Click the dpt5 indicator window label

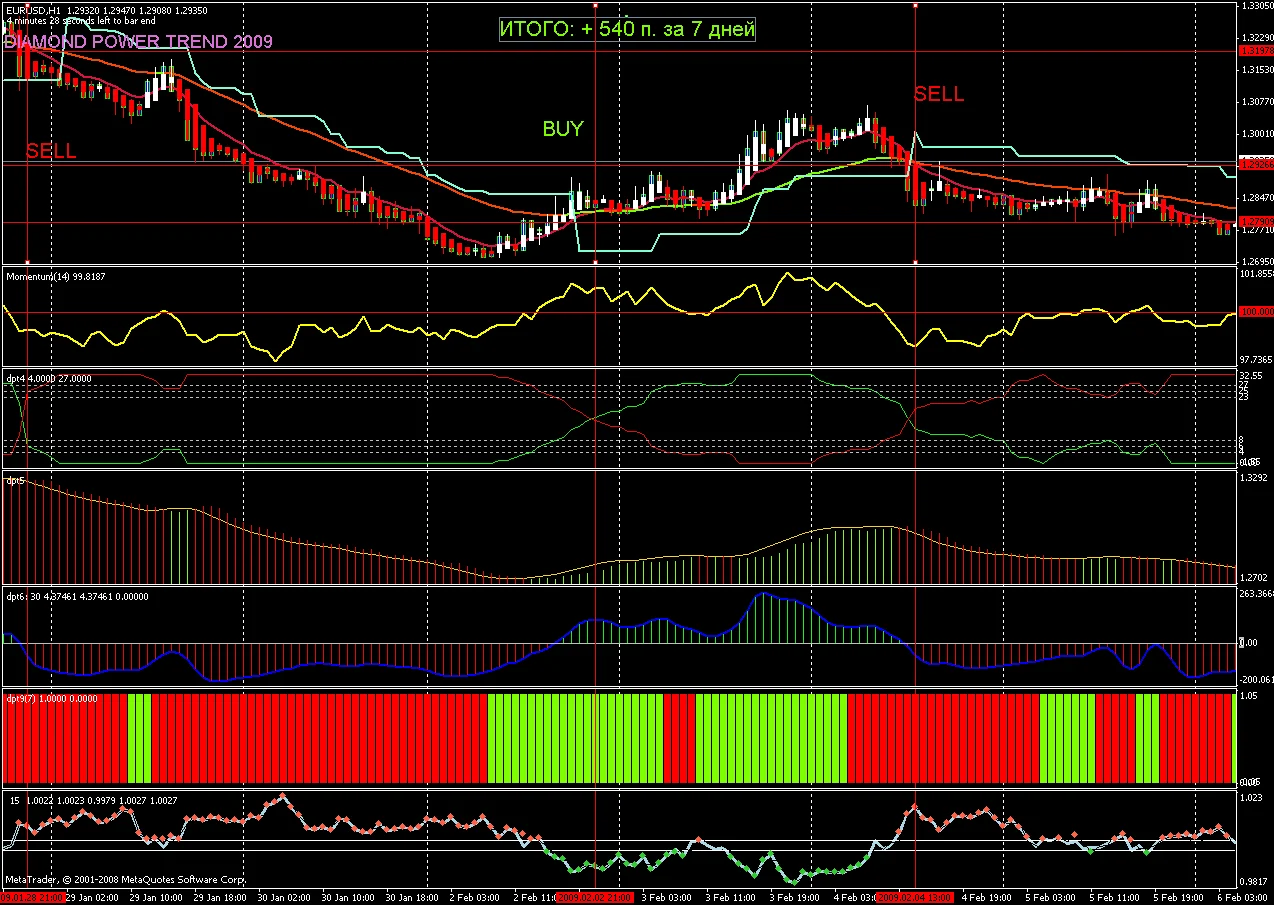click(16, 481)
